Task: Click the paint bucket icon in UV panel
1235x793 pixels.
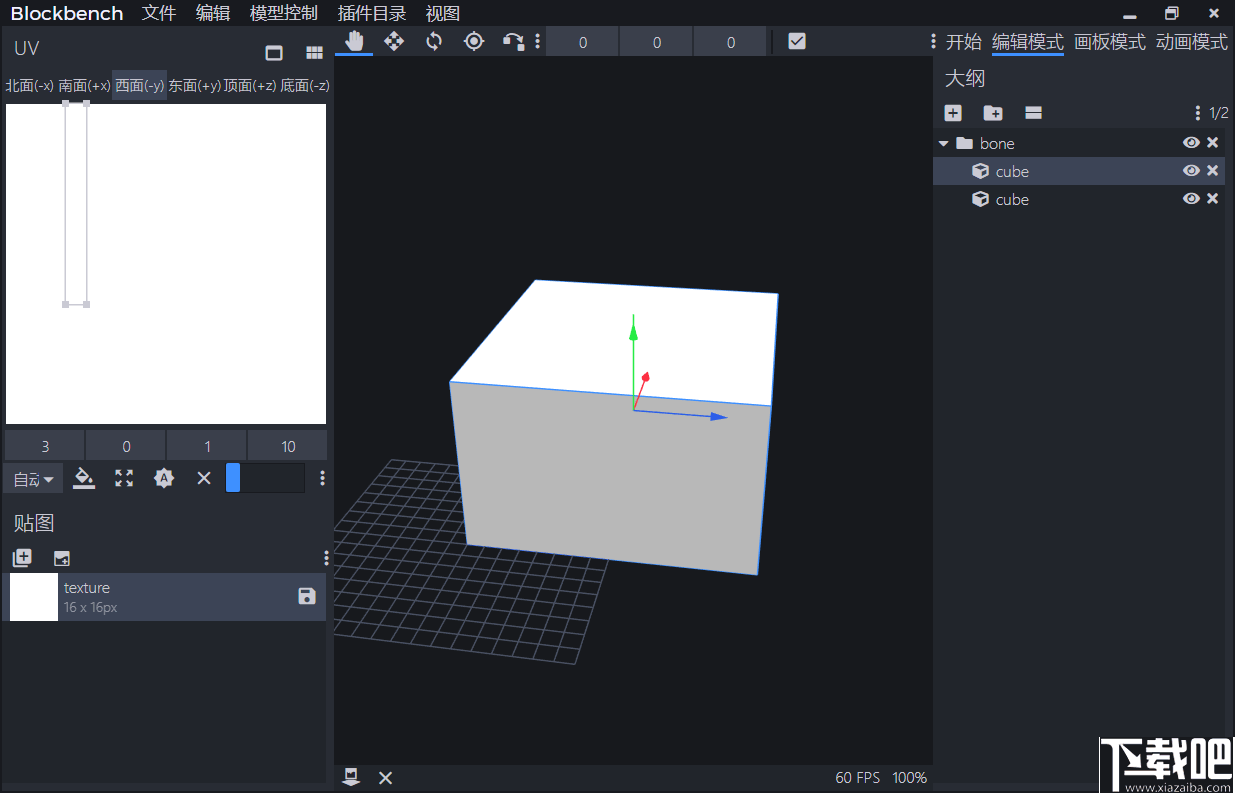Action: pos(84,478)
